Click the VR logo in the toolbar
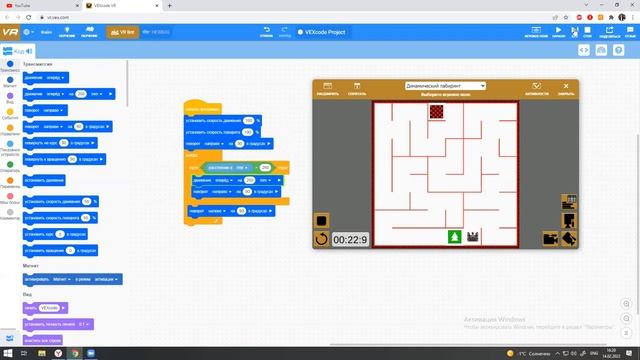This screenshot has height=360, width=640. [10, 32]
